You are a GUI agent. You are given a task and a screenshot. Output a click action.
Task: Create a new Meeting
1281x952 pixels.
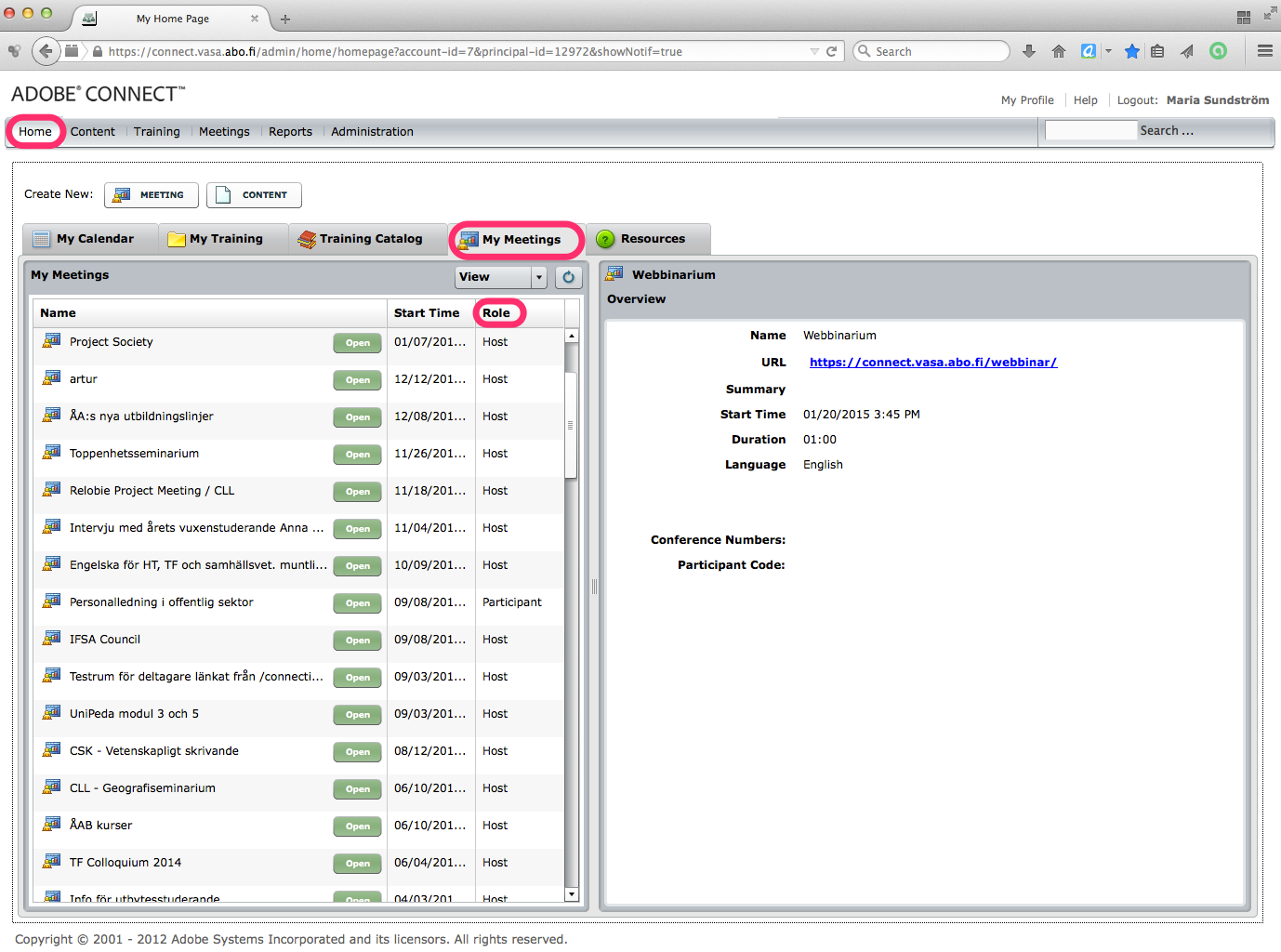[x=152, y=195]
